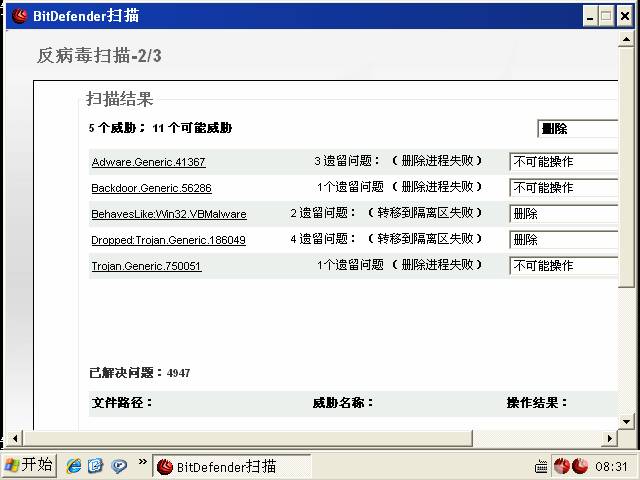
Task: Click the 威胁名称 column header
Action: point(343,403)
